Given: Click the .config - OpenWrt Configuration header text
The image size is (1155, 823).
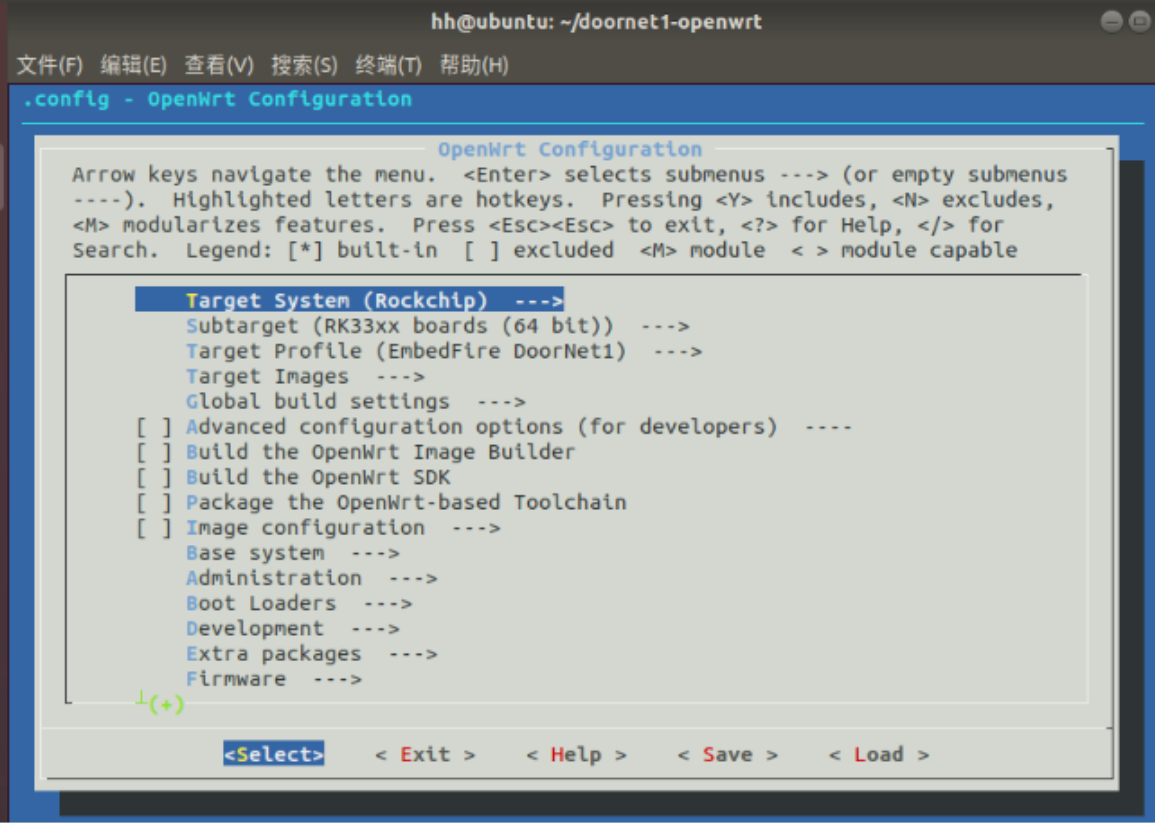Looking at the screenshot, I should (x=217, y=99).
